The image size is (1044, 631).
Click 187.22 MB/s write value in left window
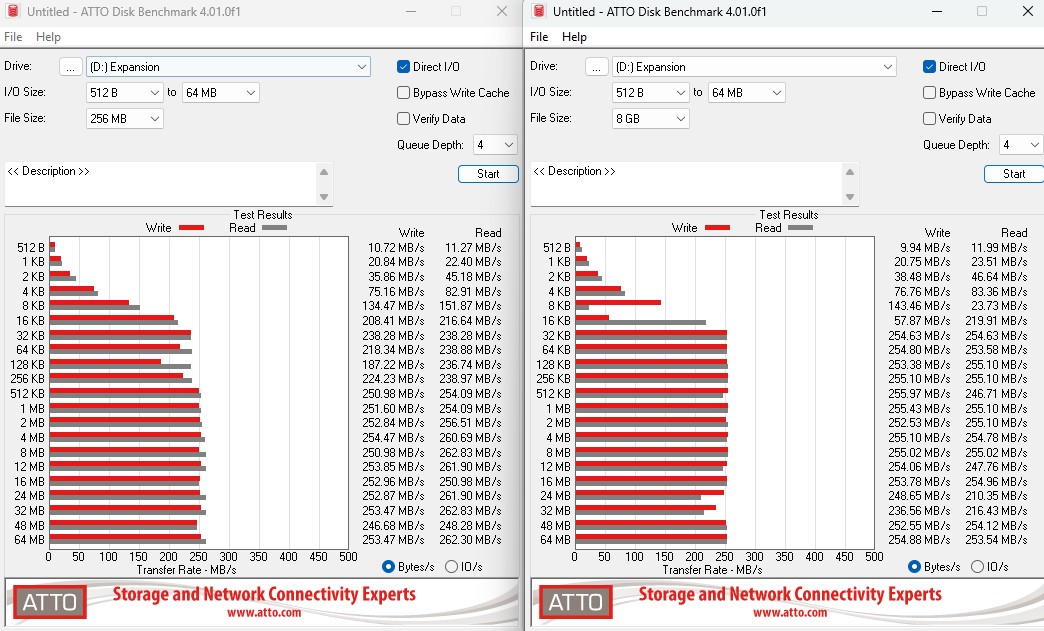point(393,364)
